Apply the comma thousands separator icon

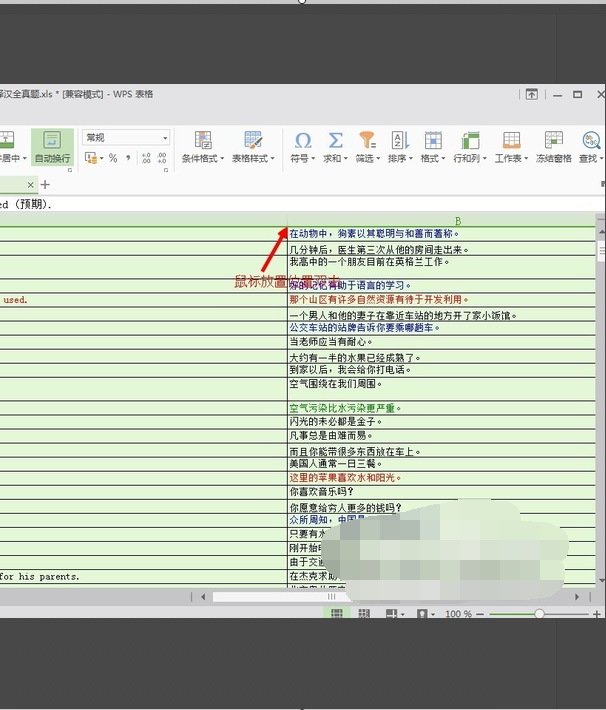(x=128, y=158)
